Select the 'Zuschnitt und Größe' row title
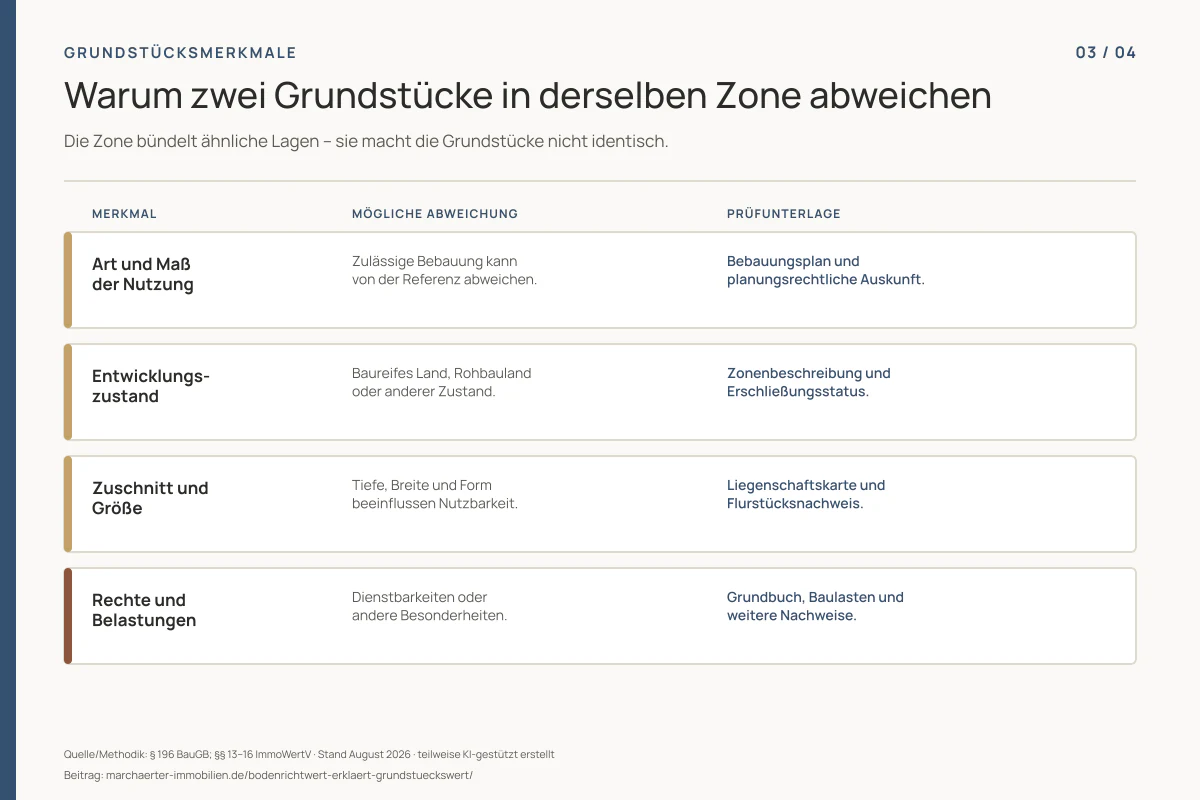 150,498
